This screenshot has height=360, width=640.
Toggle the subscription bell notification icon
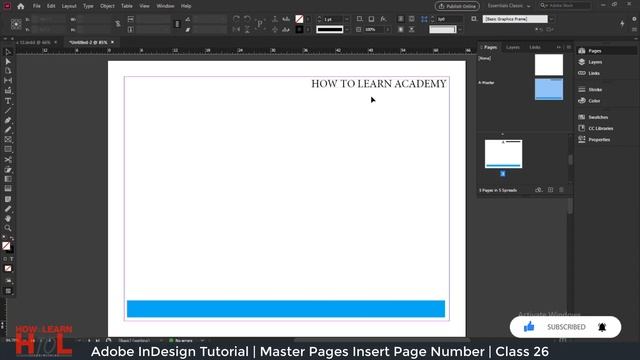pyautogui.click(x=602, y=327)
